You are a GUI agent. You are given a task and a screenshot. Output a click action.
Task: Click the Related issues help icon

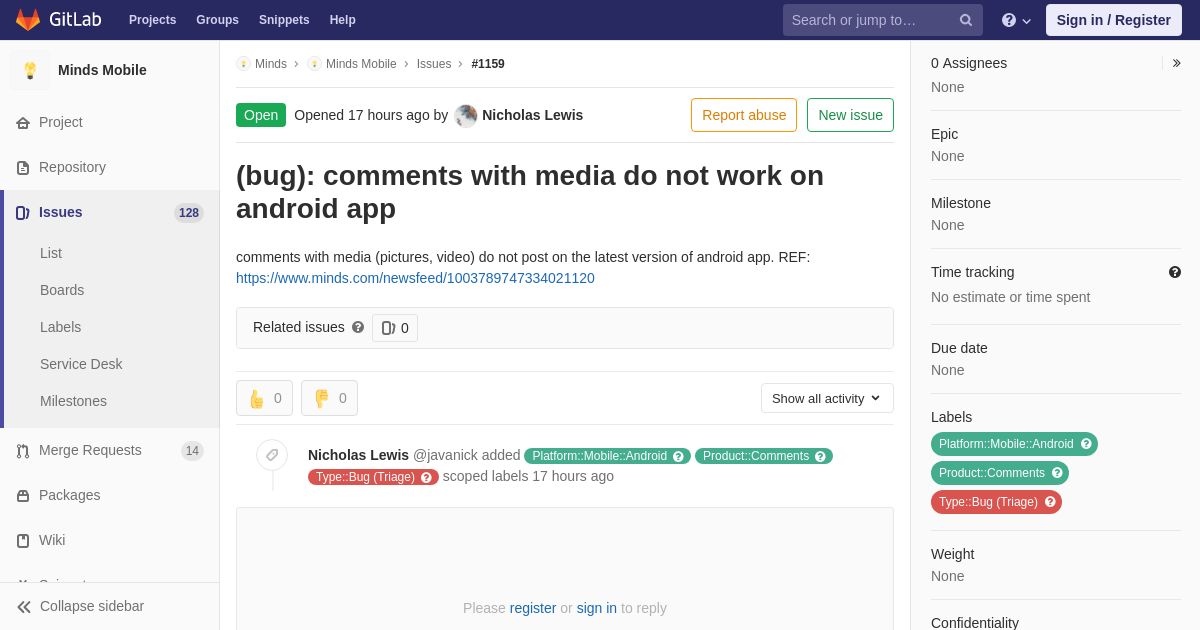(358, 327)
